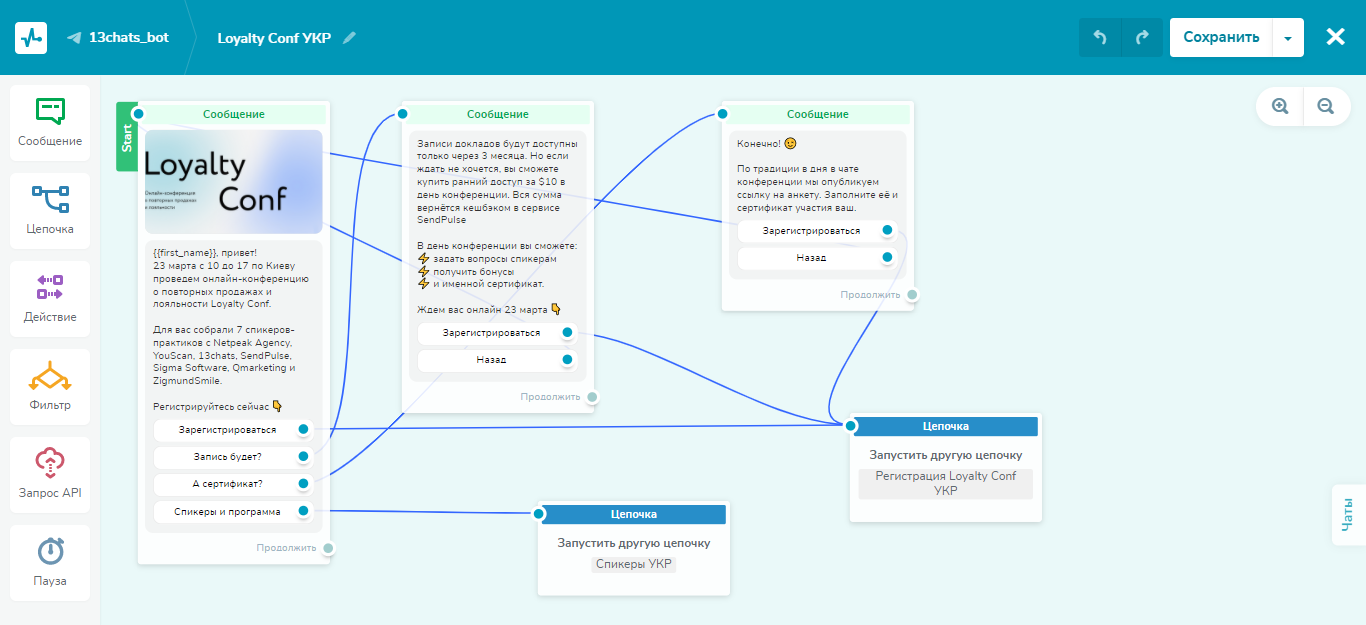Save the flow with Сохранить button
The height and width of the screenshot is (625, 1366).
(1221, 37)
